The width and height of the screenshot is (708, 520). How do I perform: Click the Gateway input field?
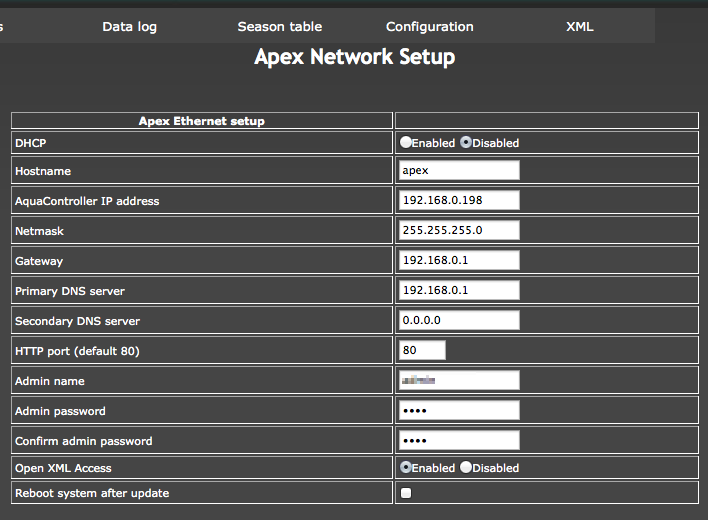[459, 260]
